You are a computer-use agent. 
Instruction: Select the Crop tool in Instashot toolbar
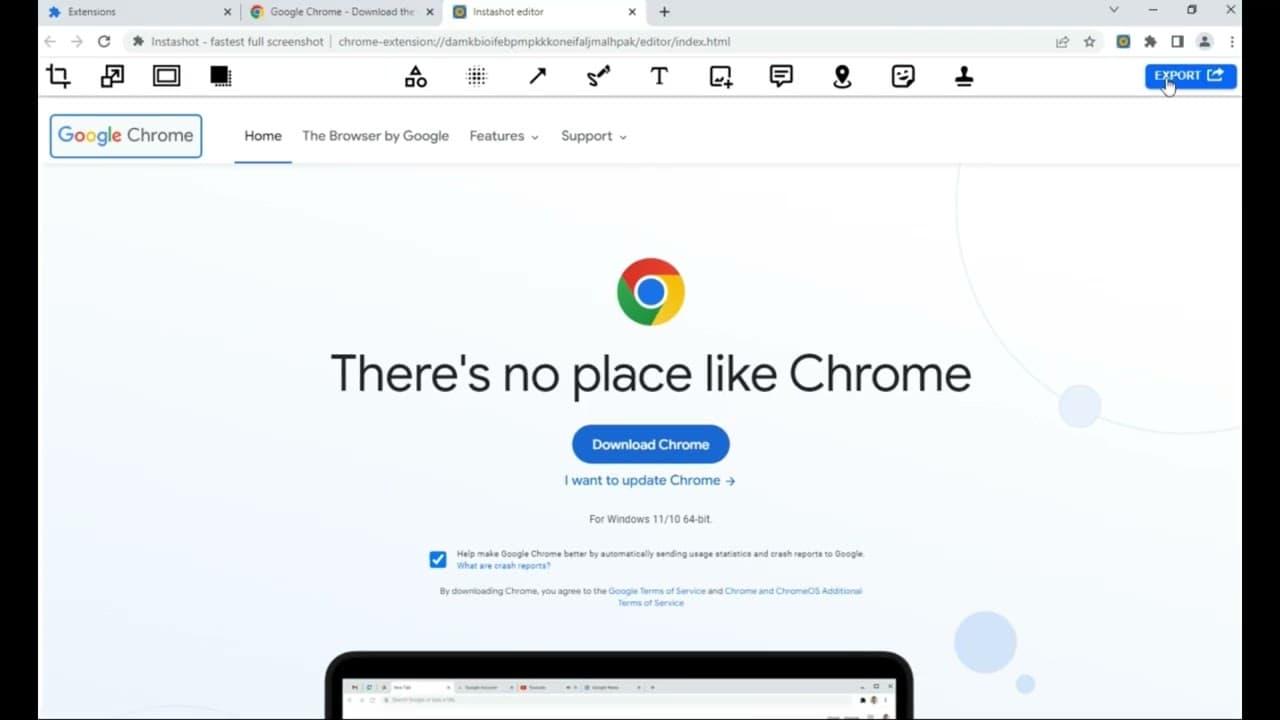coord(58,76)
